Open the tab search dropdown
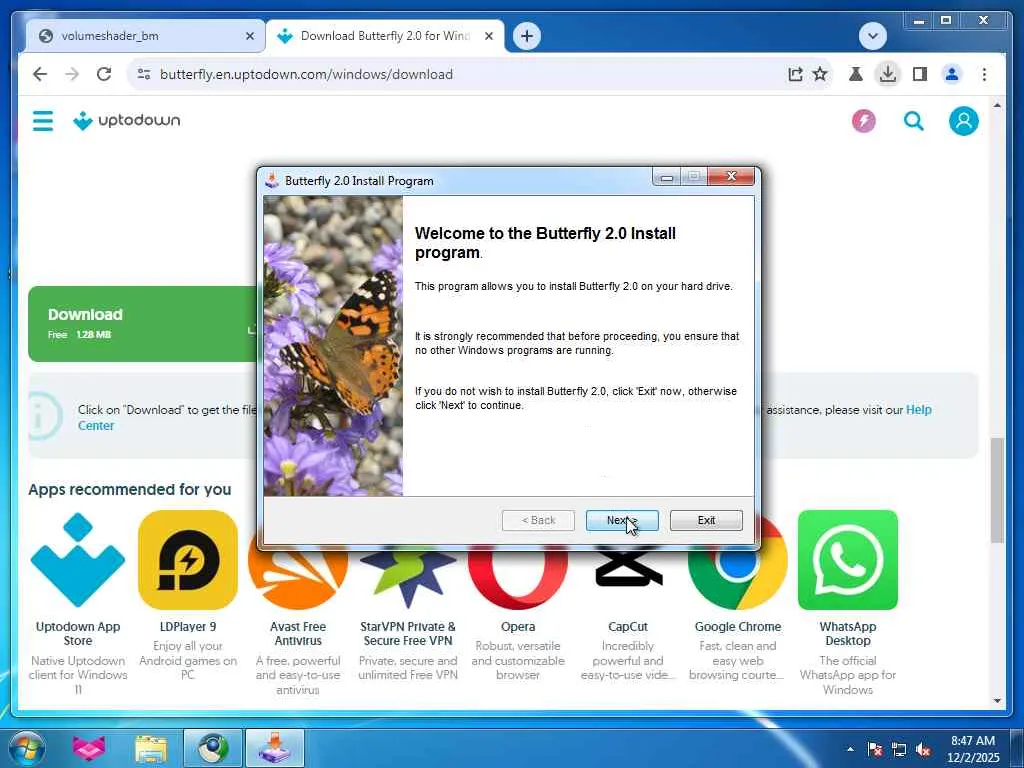 872,36
